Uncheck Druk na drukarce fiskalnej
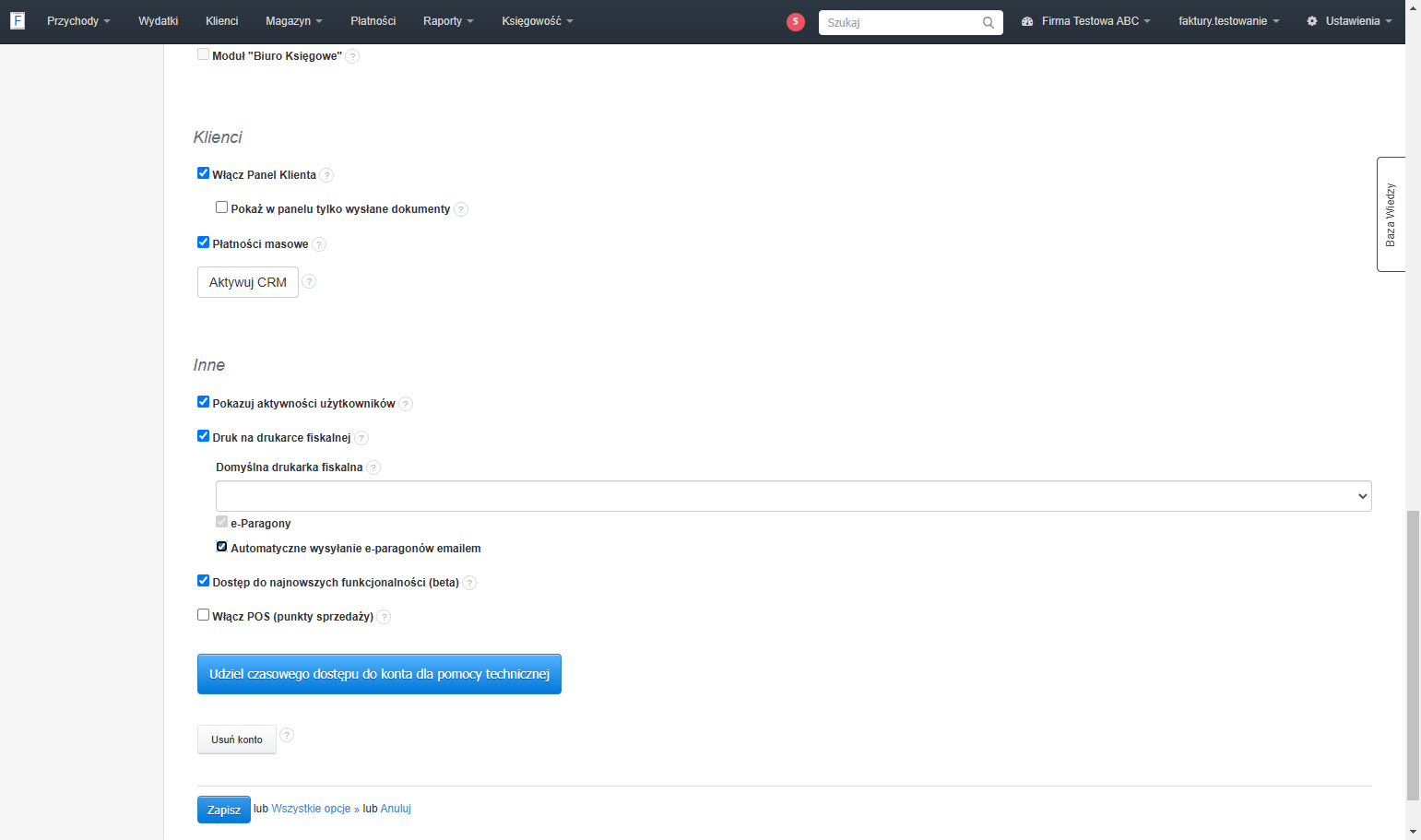1421x840 pixels. 203,436
